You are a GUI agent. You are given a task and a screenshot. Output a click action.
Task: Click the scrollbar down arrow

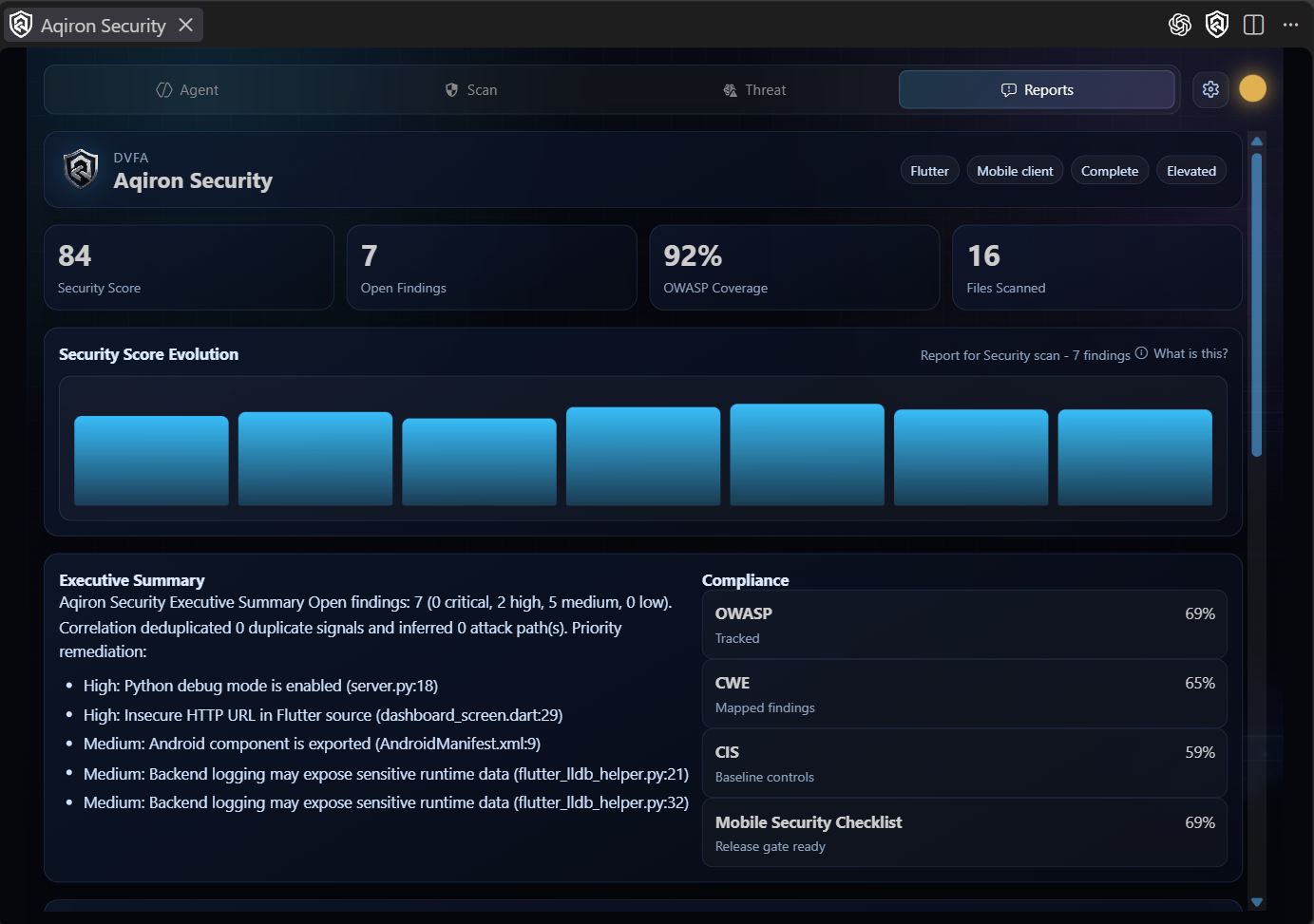pyautogui.click(x=1257, y=902)
